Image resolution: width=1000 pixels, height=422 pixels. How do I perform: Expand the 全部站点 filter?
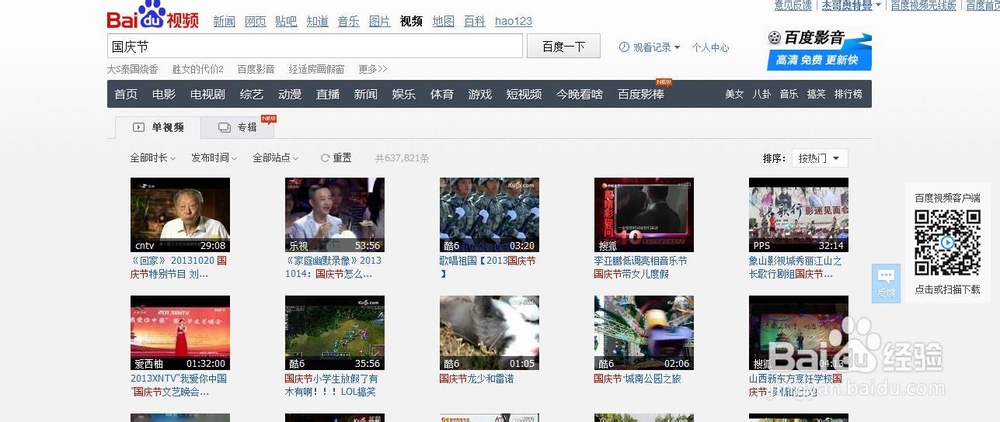pos(276,157)
